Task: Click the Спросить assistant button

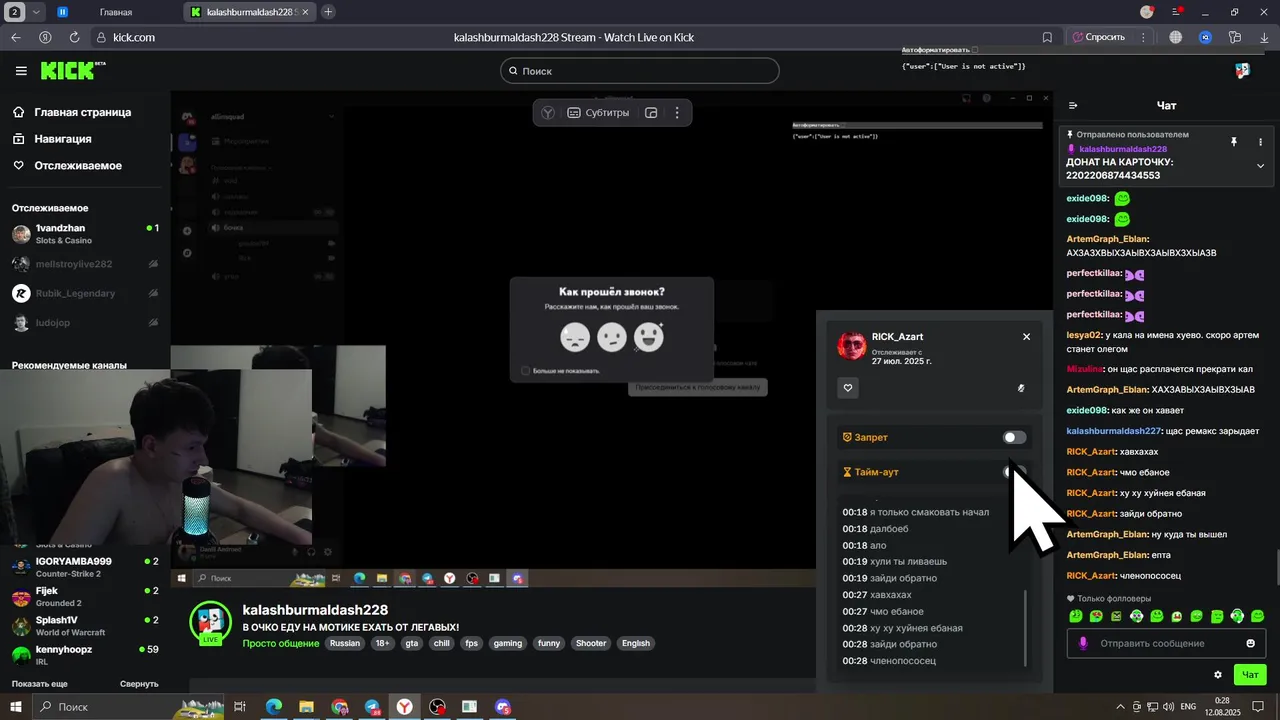Action: point(1098,37)
